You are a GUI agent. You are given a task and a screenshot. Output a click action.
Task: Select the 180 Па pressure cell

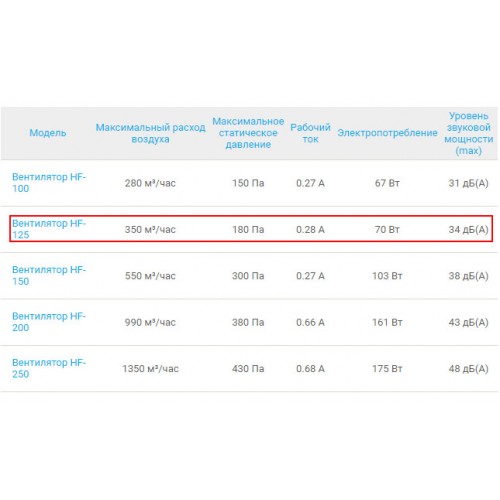[x=248, y=229]
